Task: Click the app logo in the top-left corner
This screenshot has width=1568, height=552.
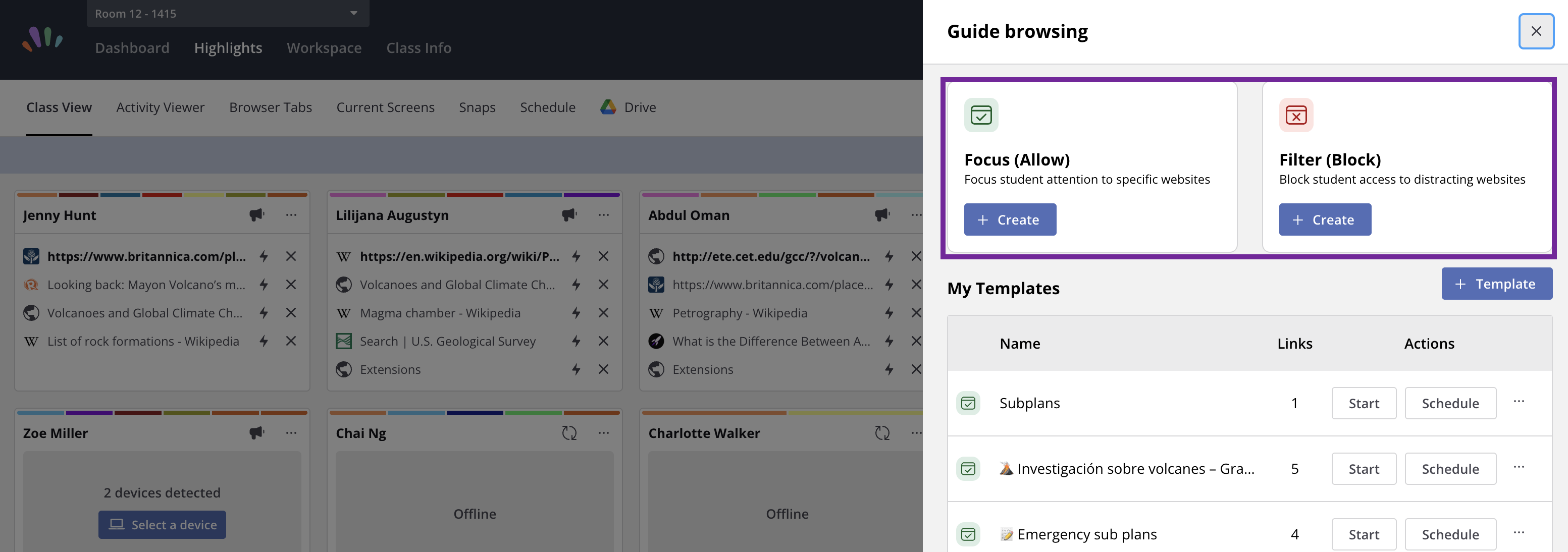Action: pos(42,38)
